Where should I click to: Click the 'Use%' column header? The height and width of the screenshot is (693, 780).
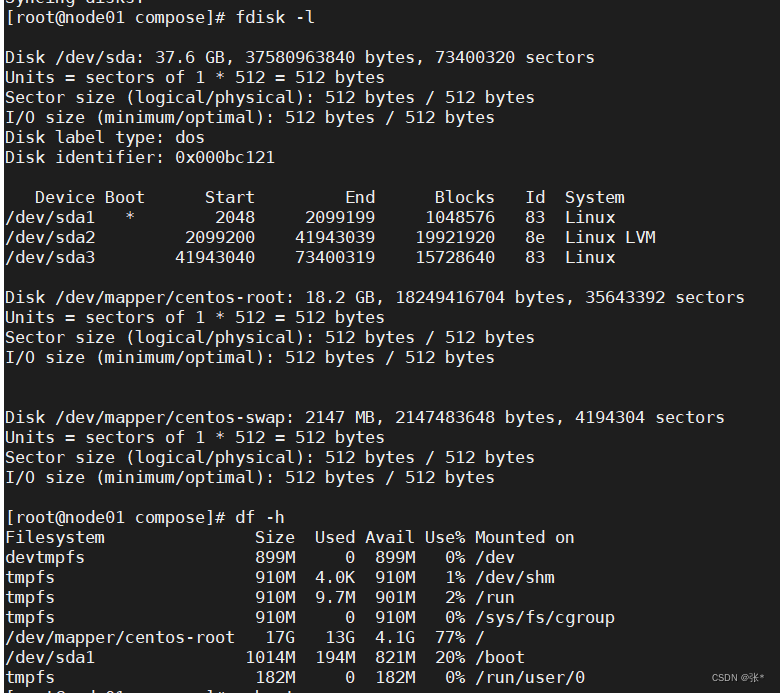[x=445, y=537]
